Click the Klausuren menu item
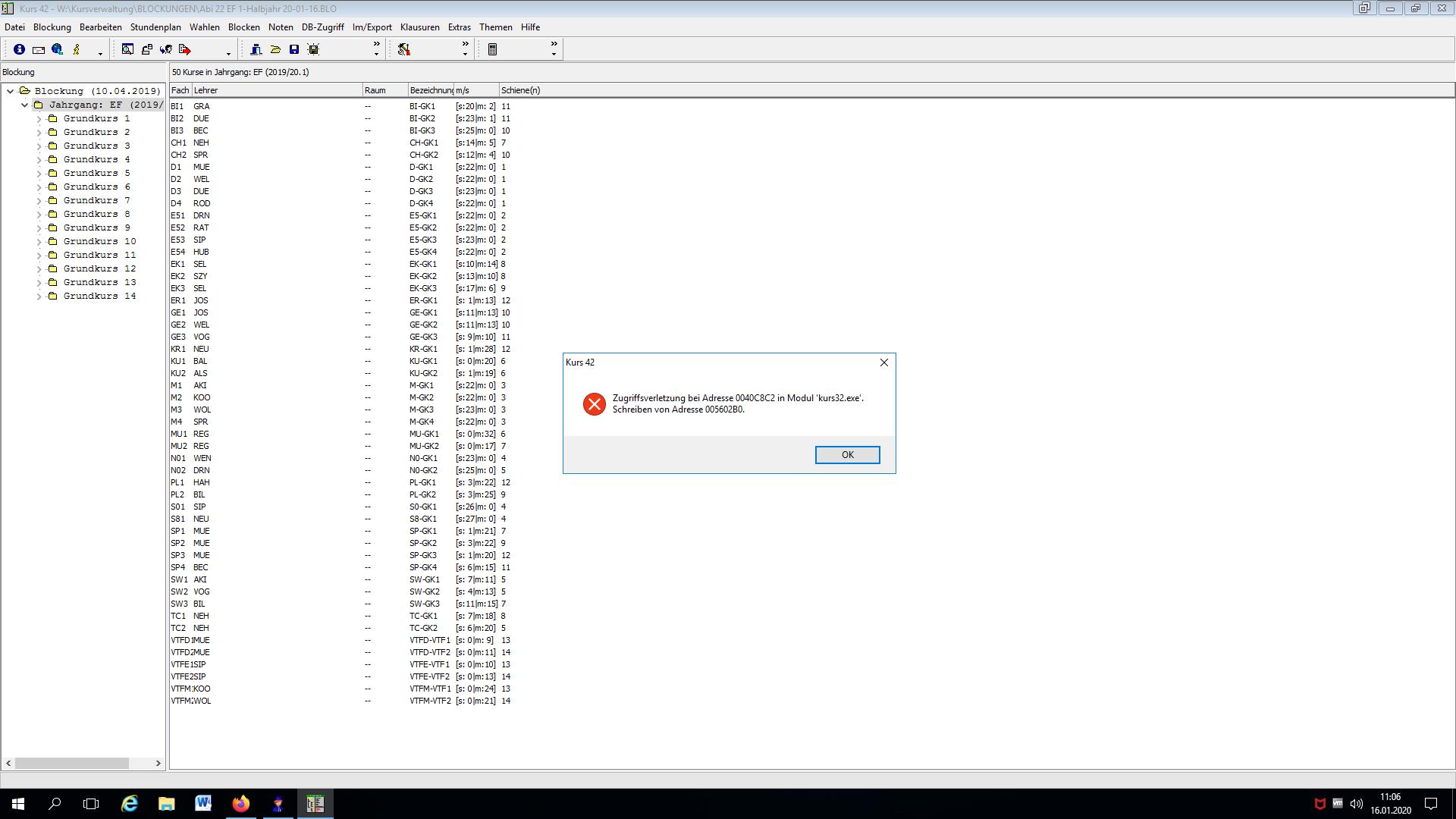This screenshot has height=819, width=1456. tap(418, 27)
